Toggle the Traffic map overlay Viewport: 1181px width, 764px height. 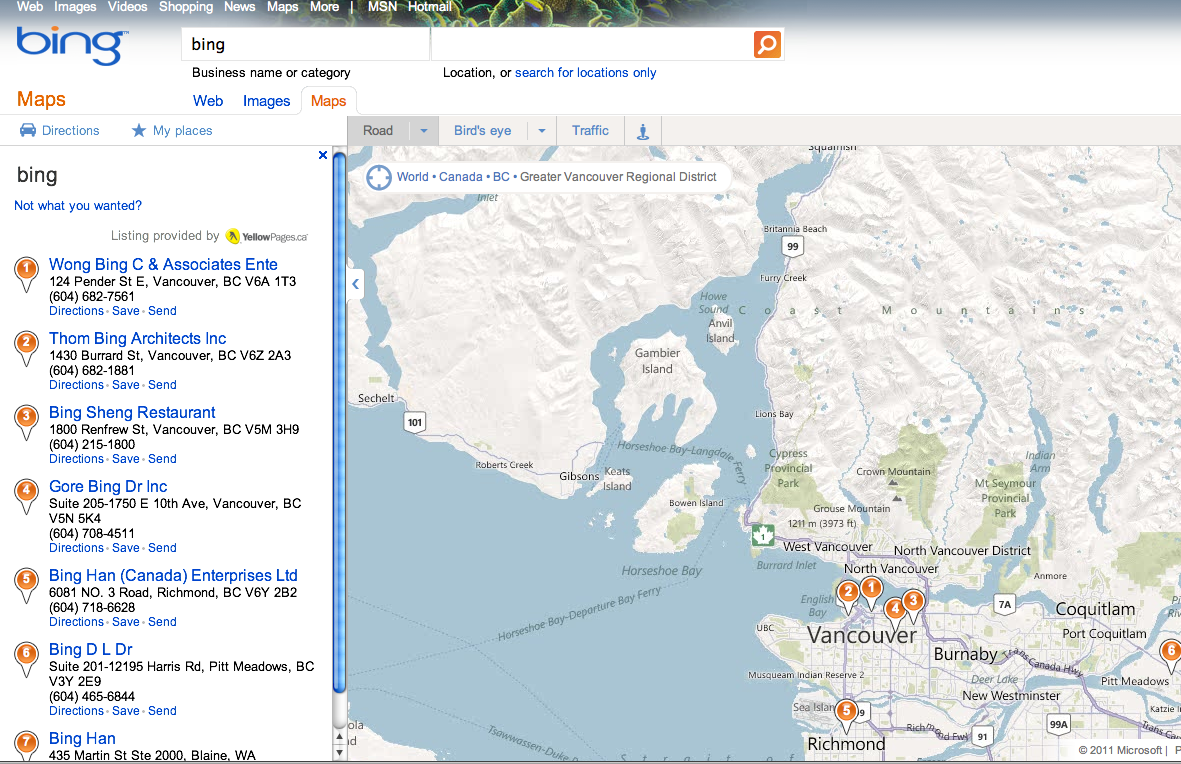pyautogui.click(x=590, y=131)
